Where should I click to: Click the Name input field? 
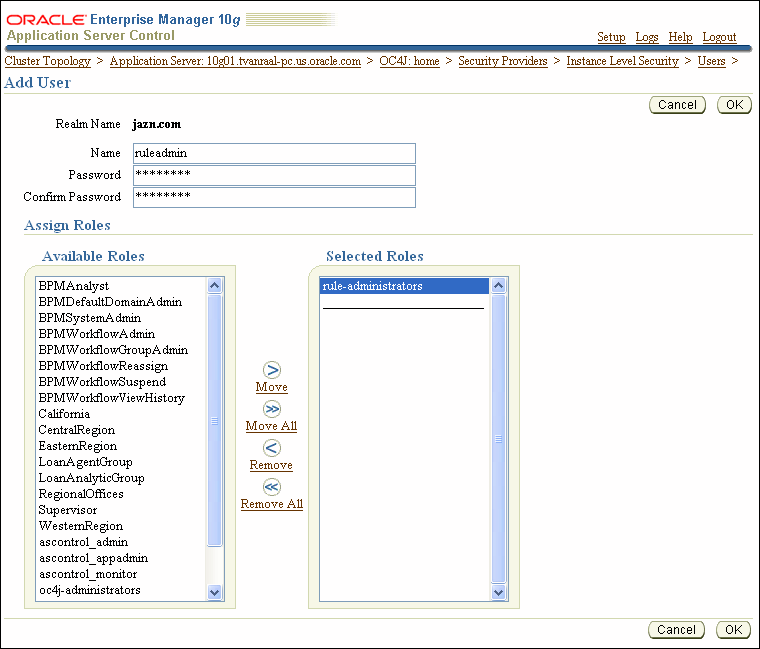click(x=274, y=153)
